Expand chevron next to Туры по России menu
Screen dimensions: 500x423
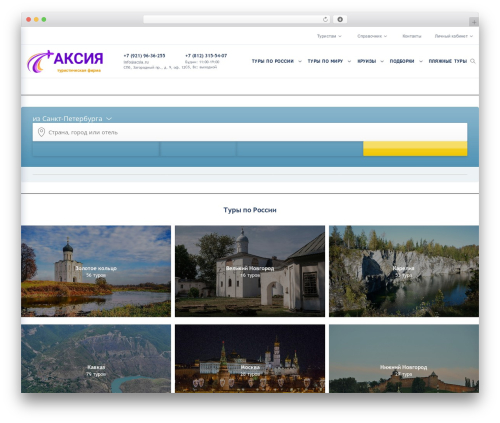(x=300, y=61)
